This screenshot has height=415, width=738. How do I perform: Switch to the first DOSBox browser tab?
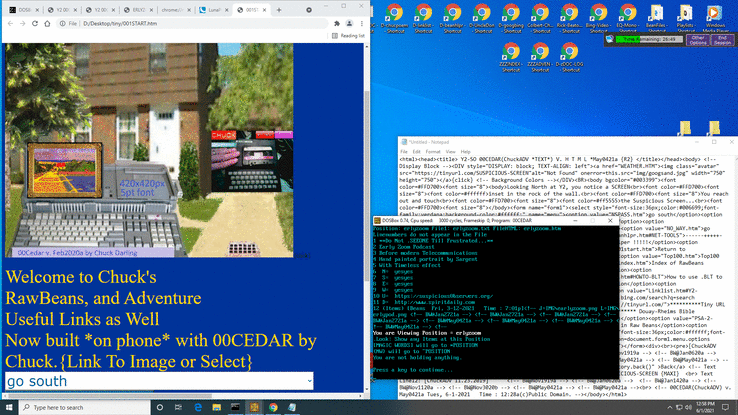pos(22,7)
